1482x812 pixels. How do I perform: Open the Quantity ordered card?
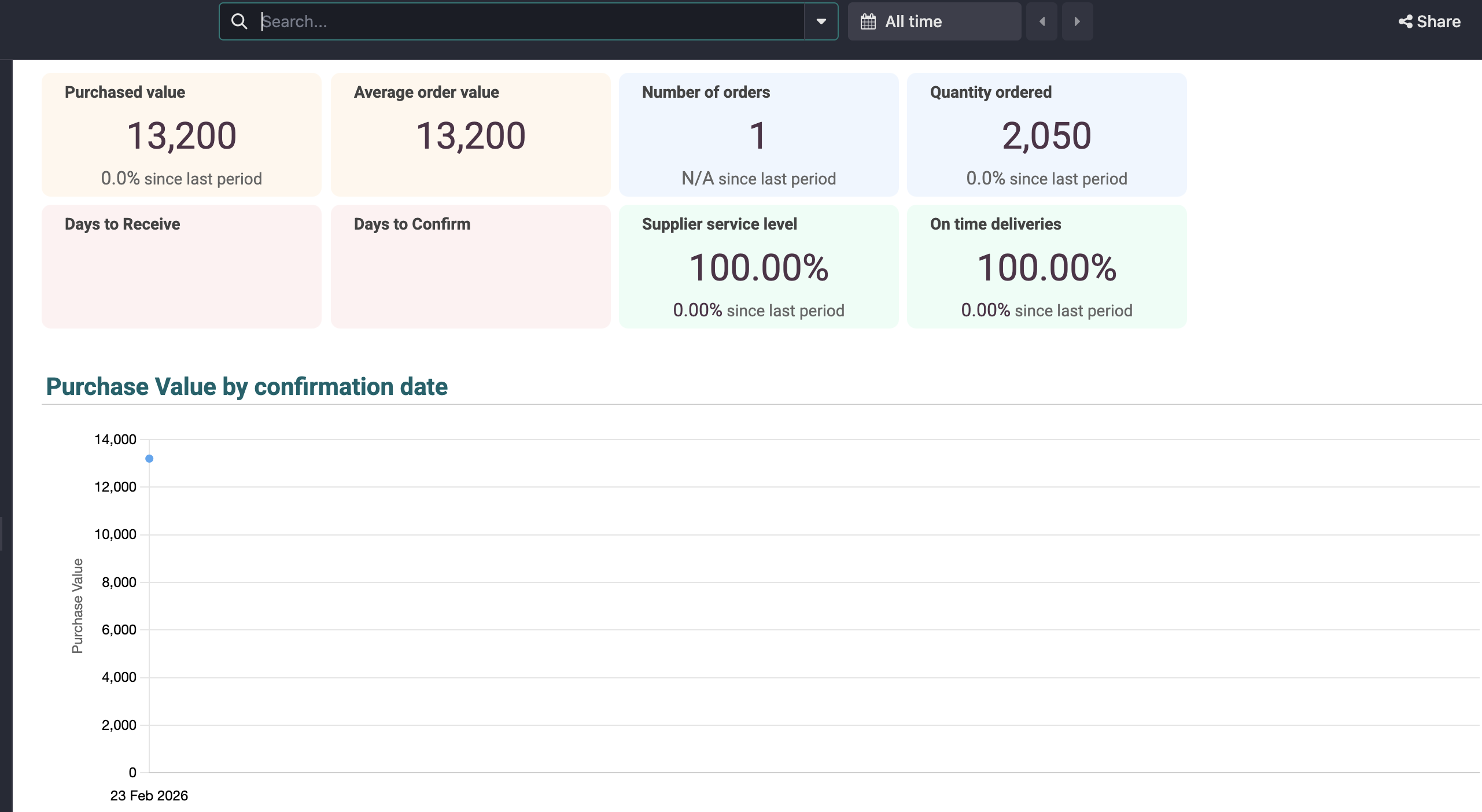pyautogui.click(x=1047, y=135)
